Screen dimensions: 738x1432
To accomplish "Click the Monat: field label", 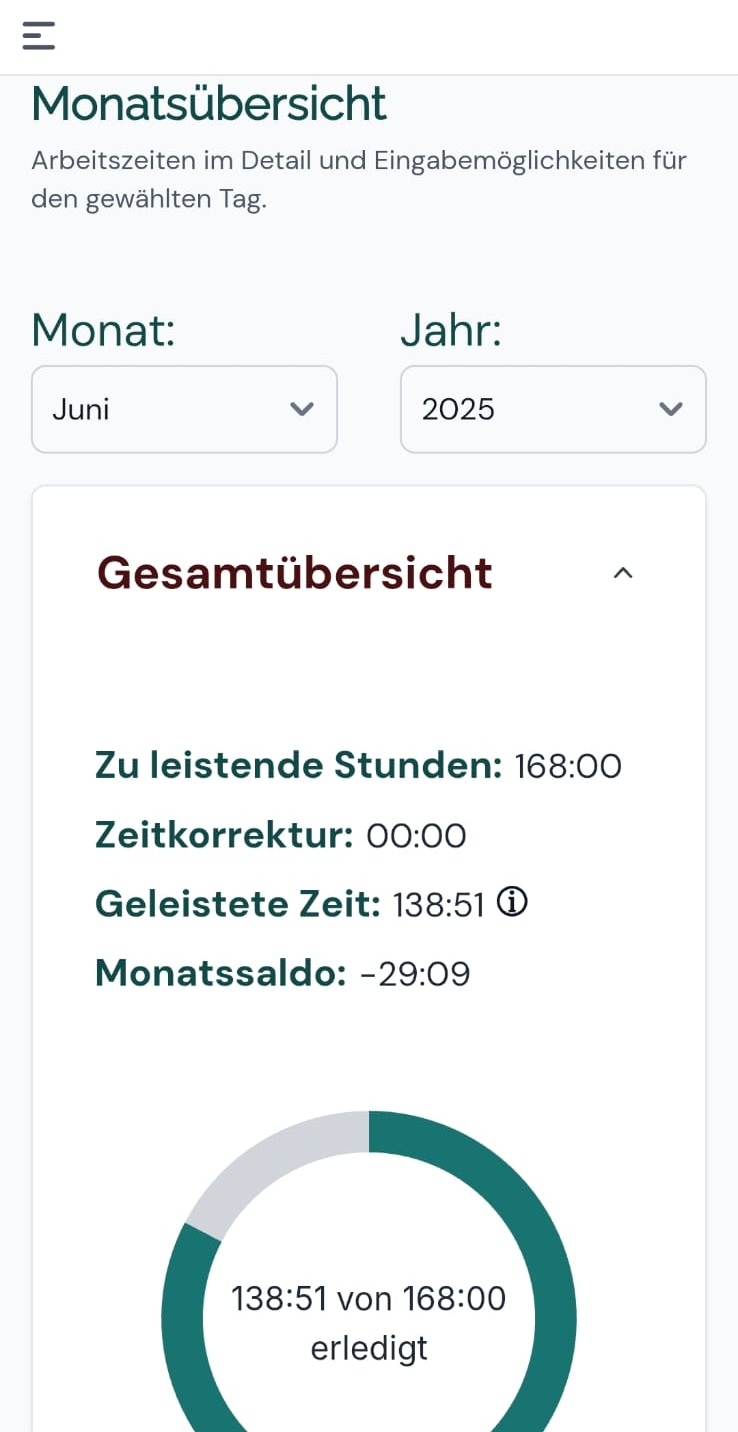I will coord(103,330).
